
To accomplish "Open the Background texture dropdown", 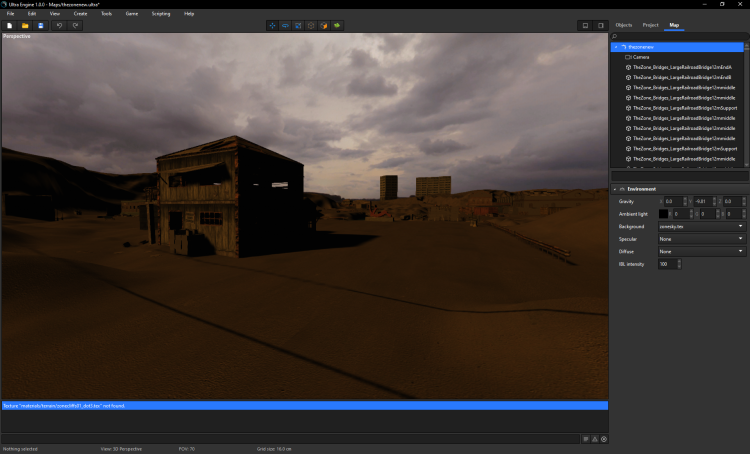I will [702, 226].
